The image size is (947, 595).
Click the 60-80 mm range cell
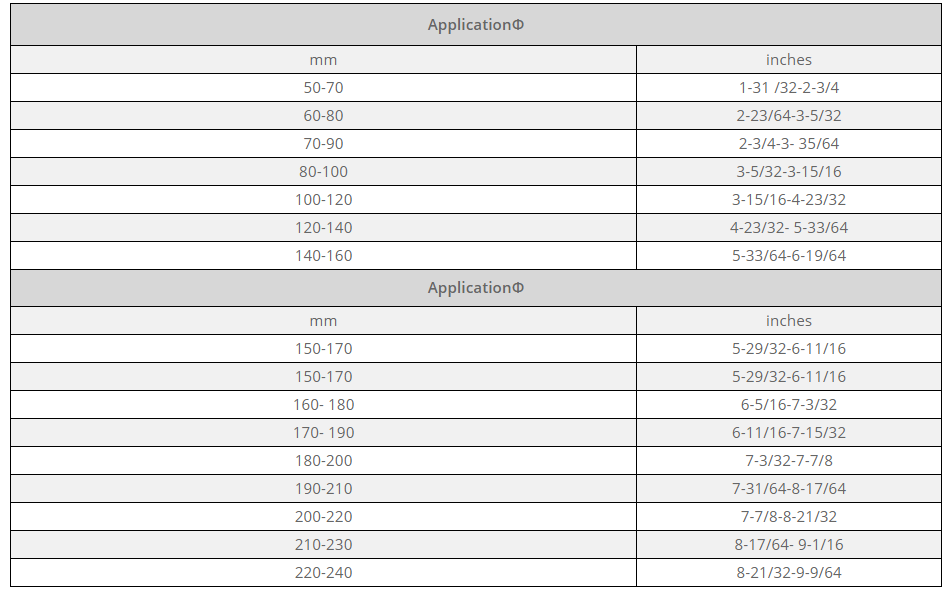point(323,116)
